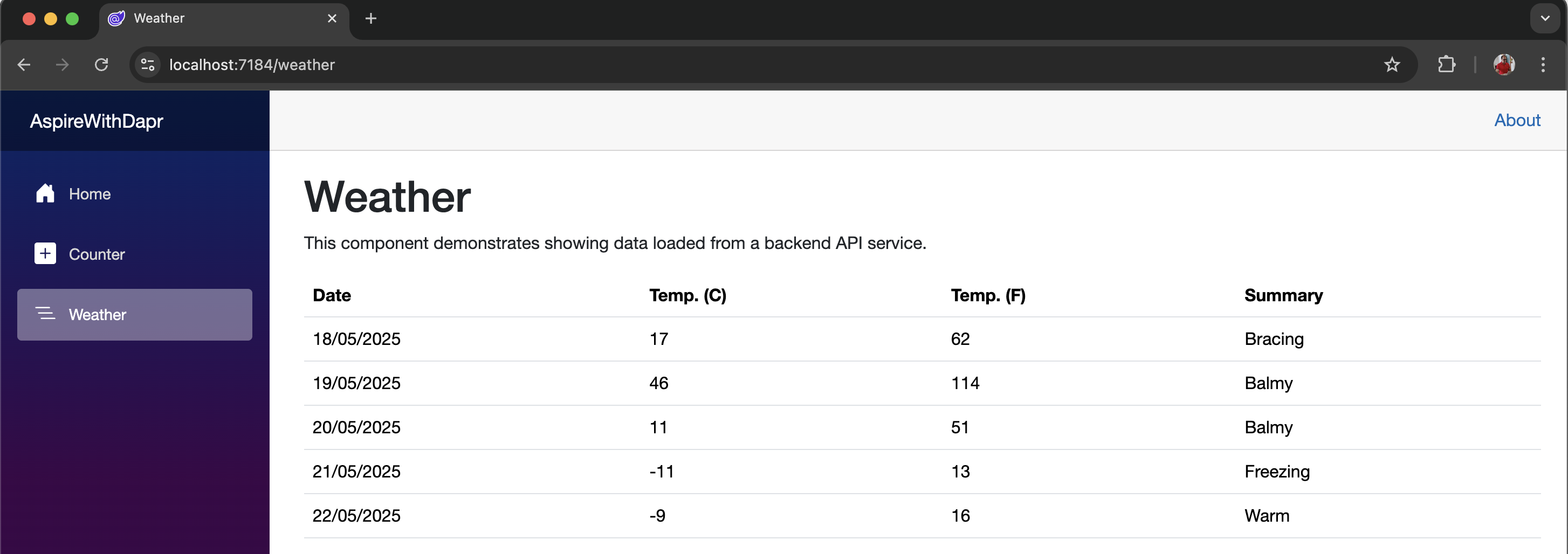The image size is (1568, 554).
Task: Open the About link
Action: 1517,120
